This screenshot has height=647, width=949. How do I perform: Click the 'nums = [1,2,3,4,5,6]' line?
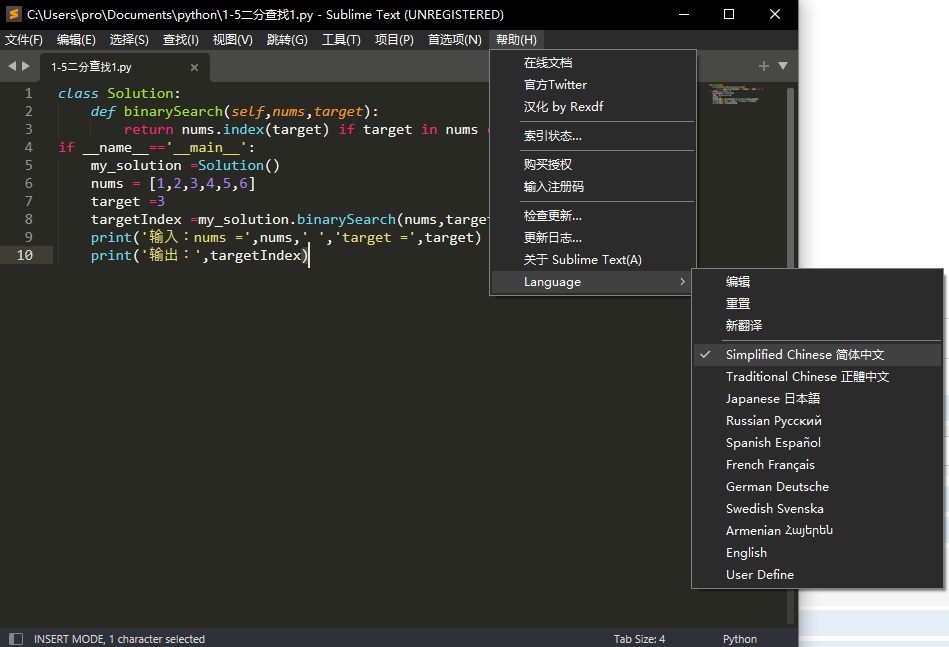(x=173, y=183)
